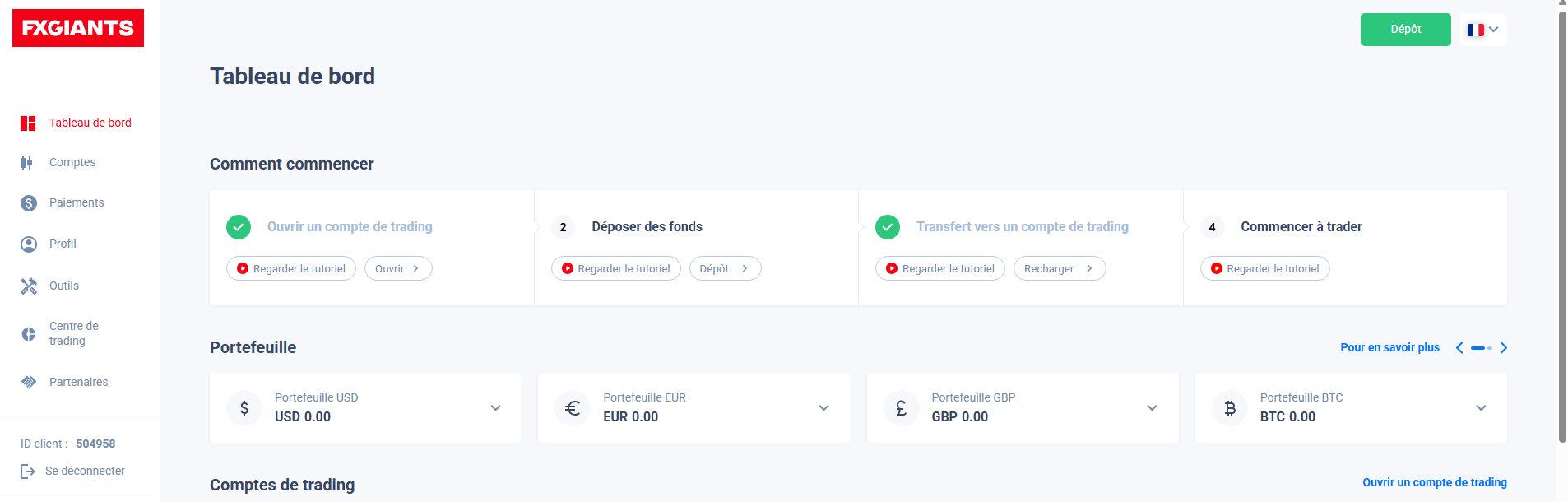Viewport: 1568px width, 502px height.
Task: Click the Centre de trading pie icon
Action: click(29, 333)
